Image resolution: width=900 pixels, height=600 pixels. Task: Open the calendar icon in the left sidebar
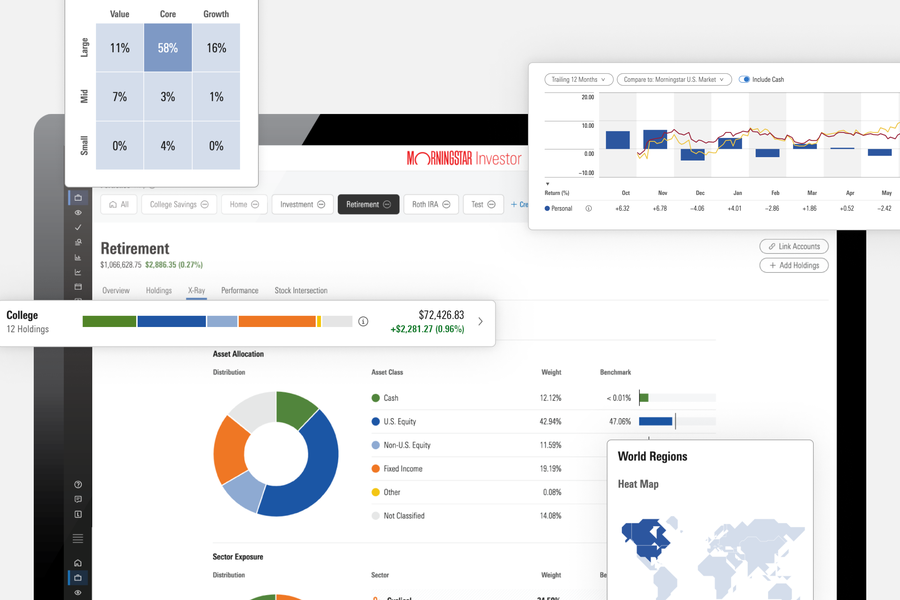click(x=79, y=287)
